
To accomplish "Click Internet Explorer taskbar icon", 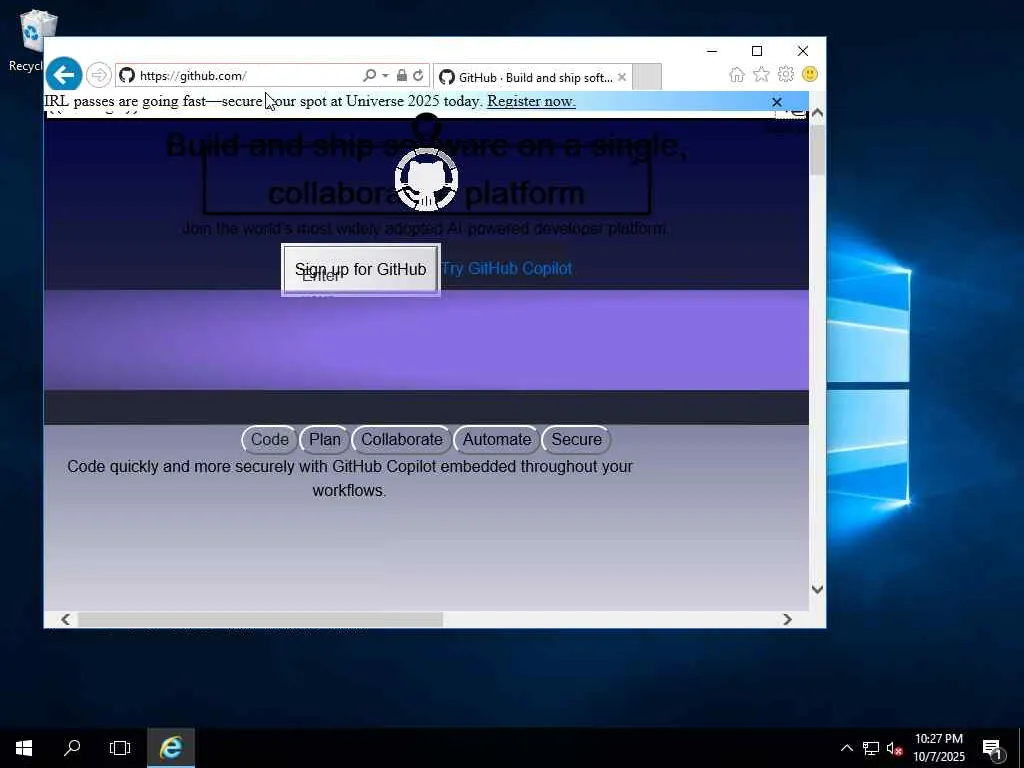I will click(170, 748).
